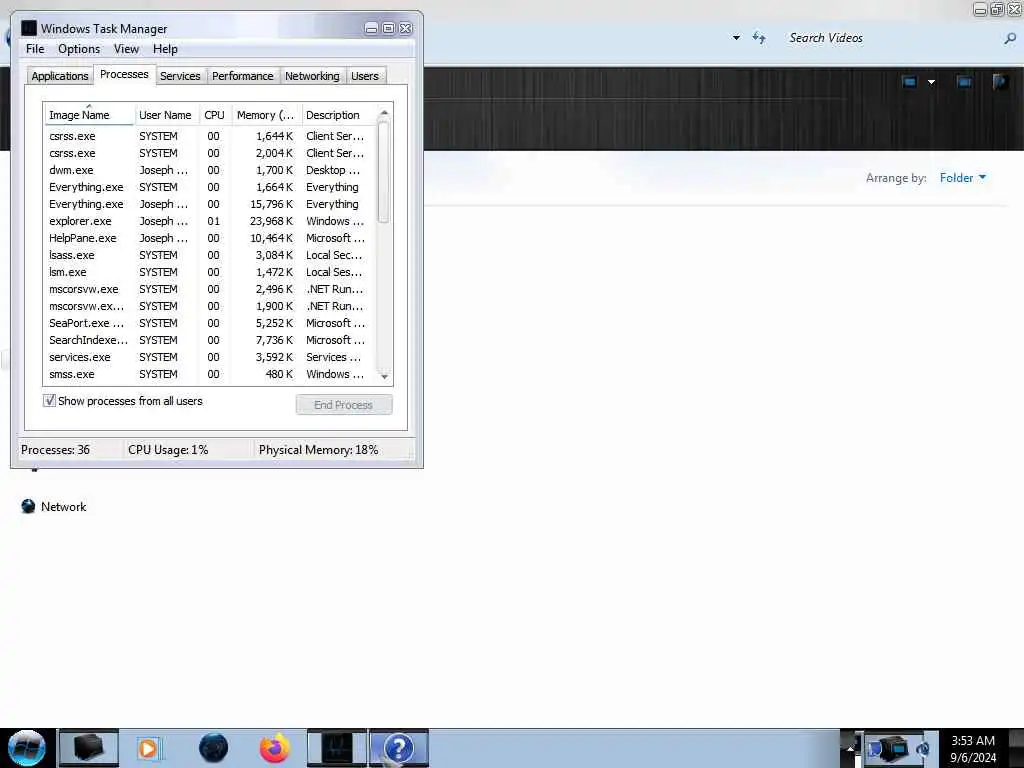Screen dimensions: 1024x768
Task: Click the Desktop ... description cell
Action: coord(333,170)
